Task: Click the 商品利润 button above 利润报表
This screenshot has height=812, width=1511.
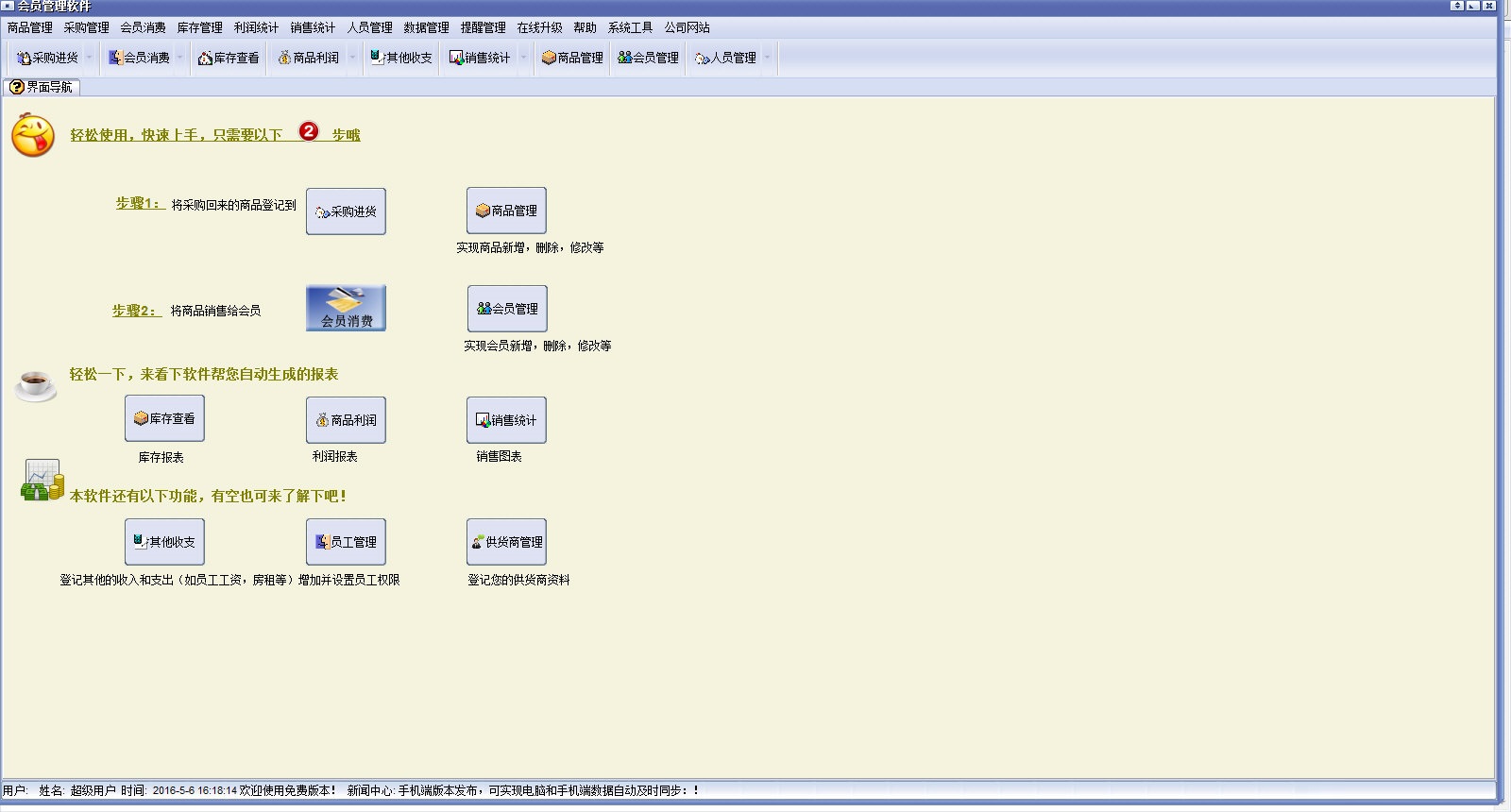Action: (x=346, y=420)
